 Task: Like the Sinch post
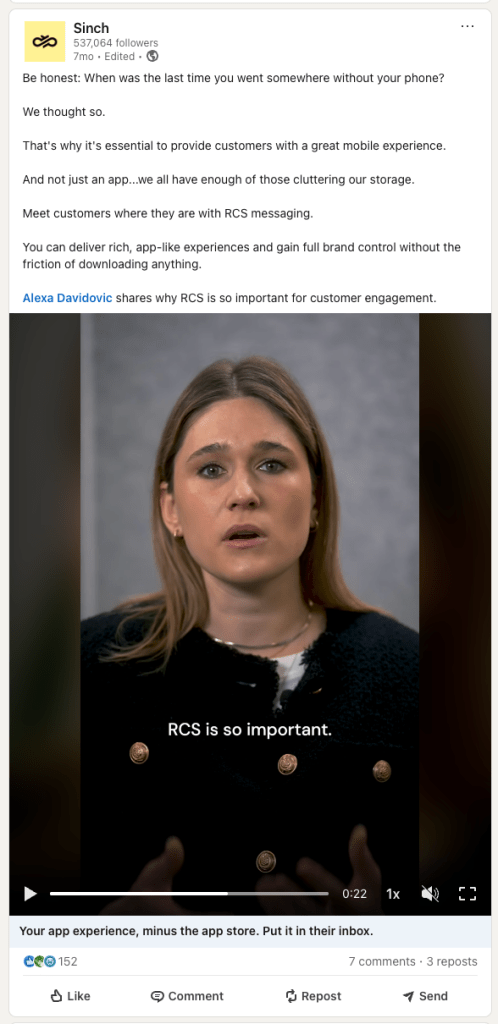[x=70, y=996]
